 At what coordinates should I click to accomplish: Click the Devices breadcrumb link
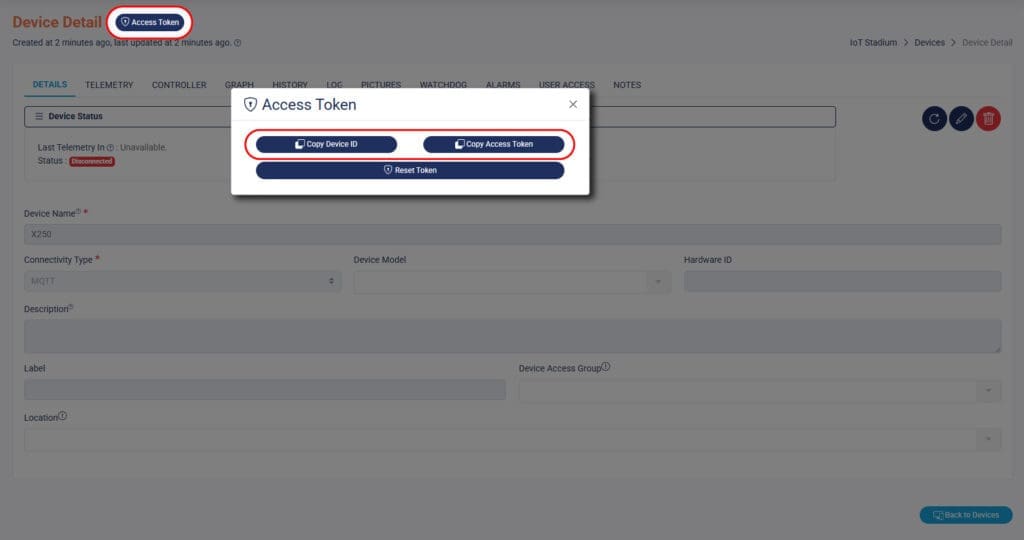point(929,43)
